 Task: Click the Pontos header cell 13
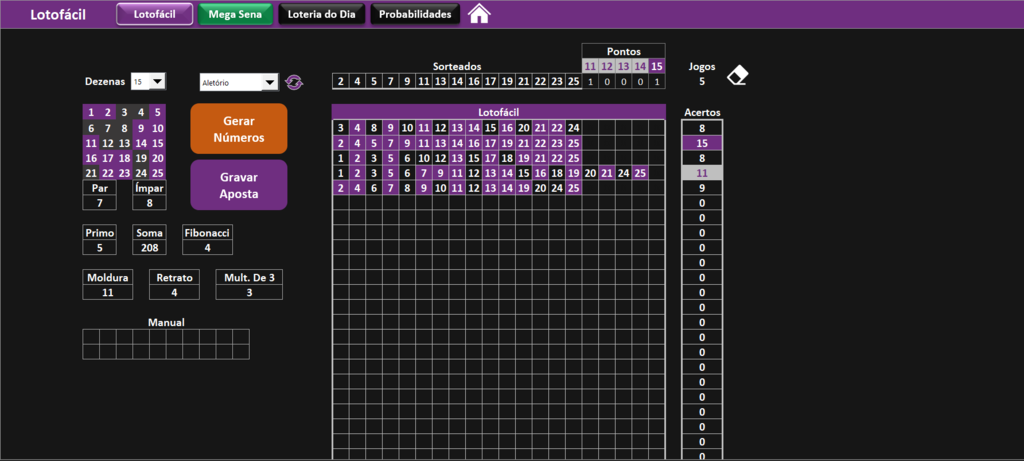(x=624, y=66)
